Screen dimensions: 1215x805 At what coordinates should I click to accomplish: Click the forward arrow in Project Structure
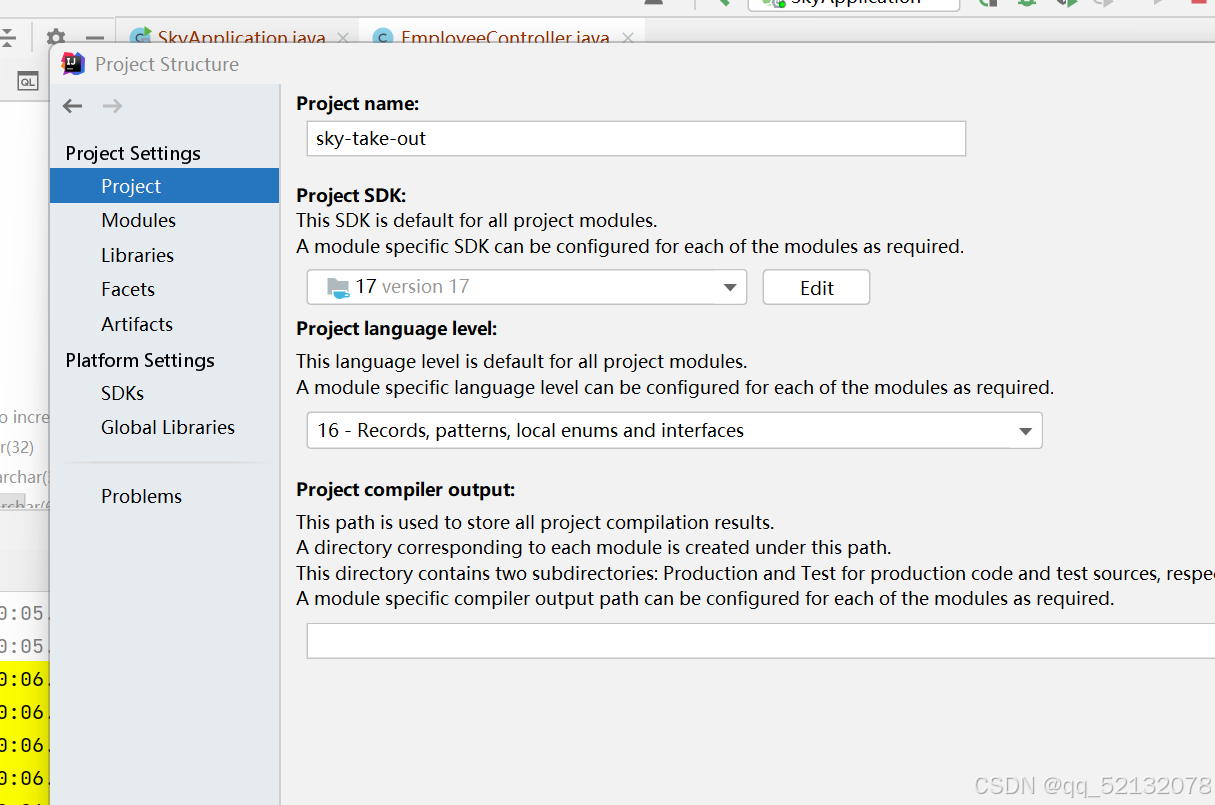112,106
